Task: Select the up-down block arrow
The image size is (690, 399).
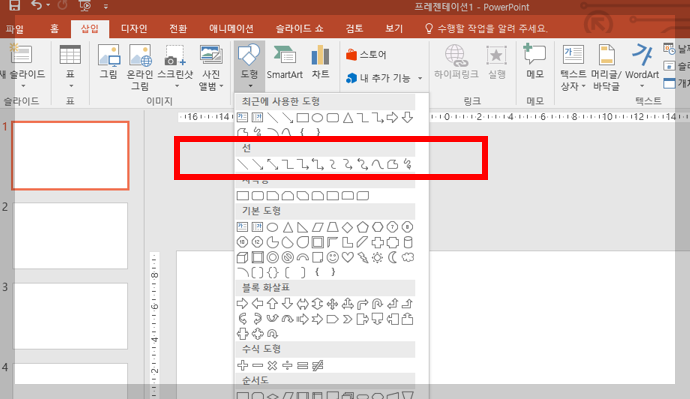Action: click(317, 304)
